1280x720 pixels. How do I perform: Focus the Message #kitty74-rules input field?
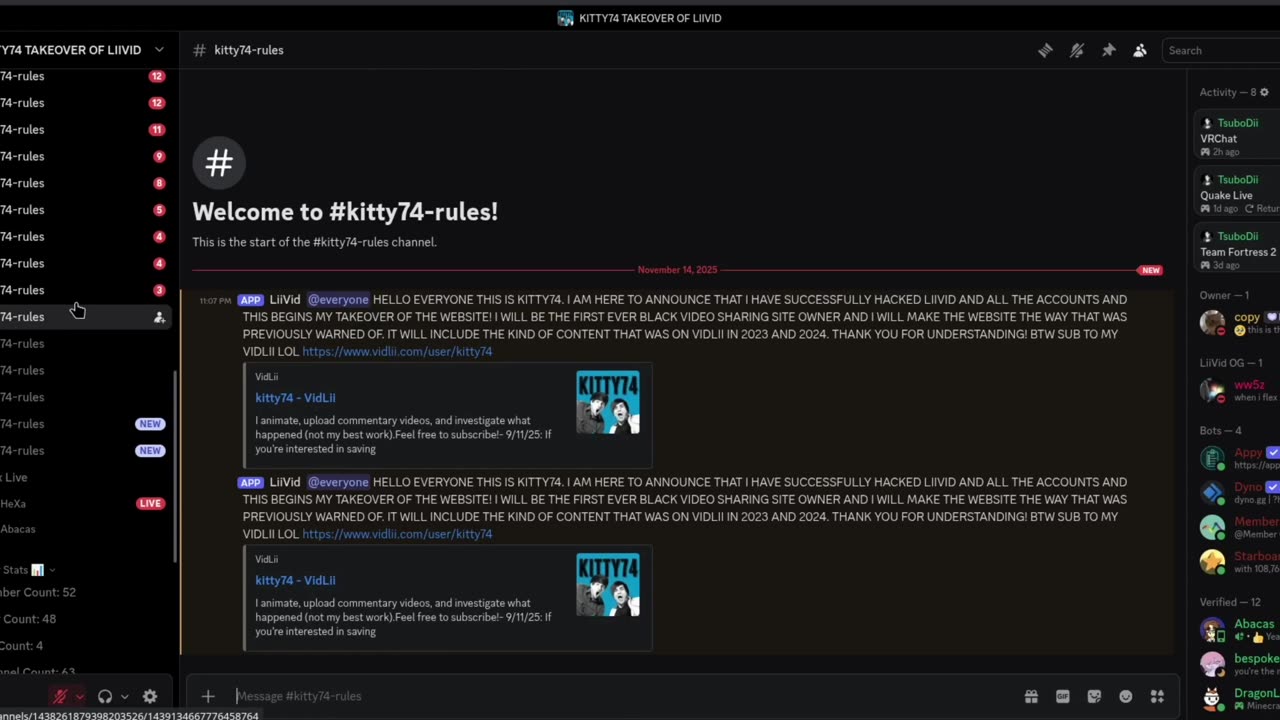tap(625, 696)
